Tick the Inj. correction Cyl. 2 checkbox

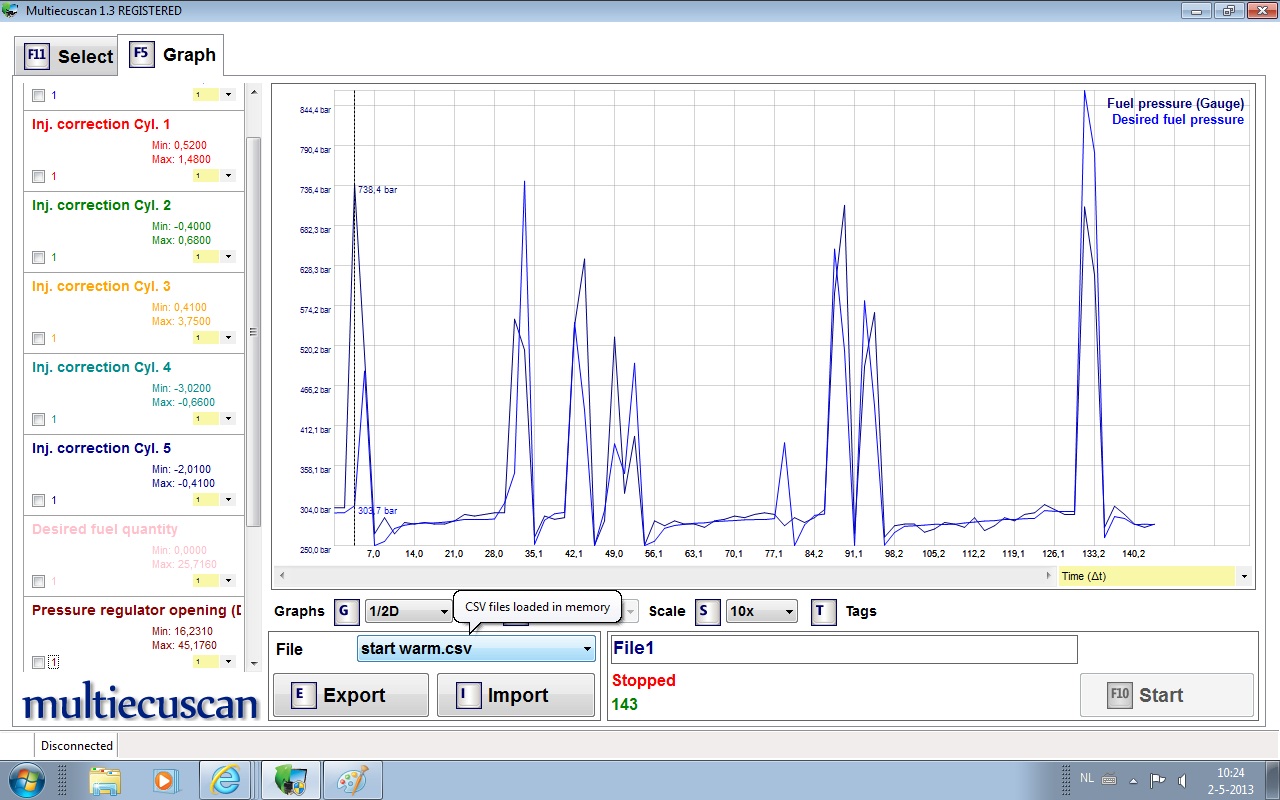tap(38, 257)
